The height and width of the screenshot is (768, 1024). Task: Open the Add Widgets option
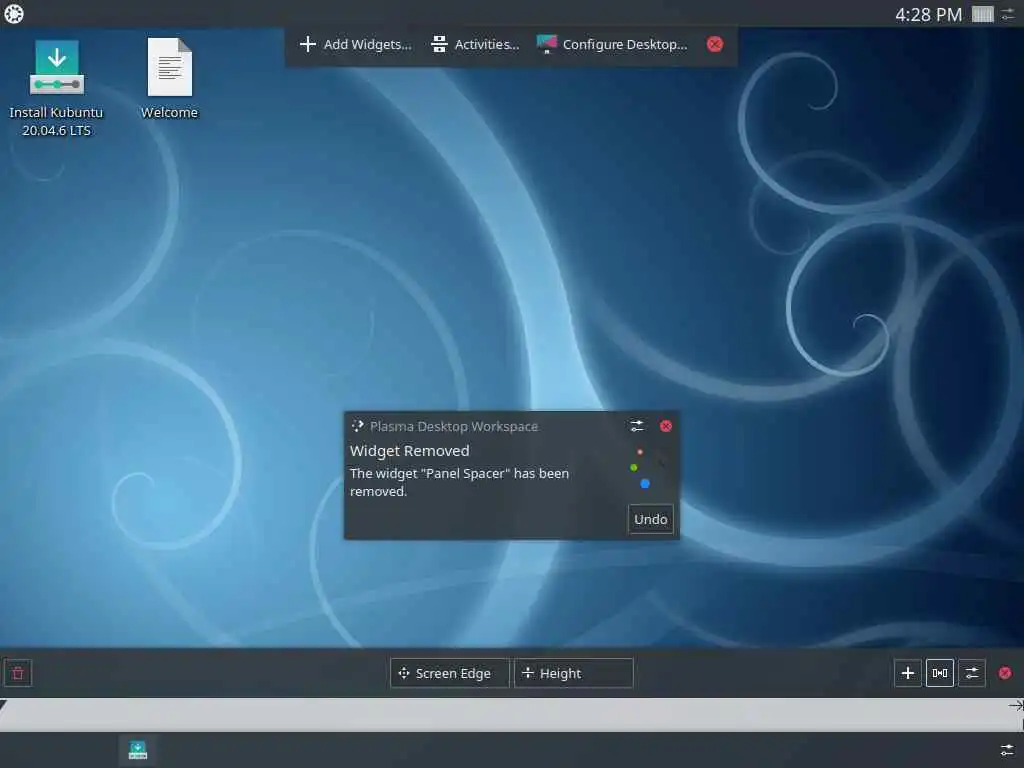(355, 44)
